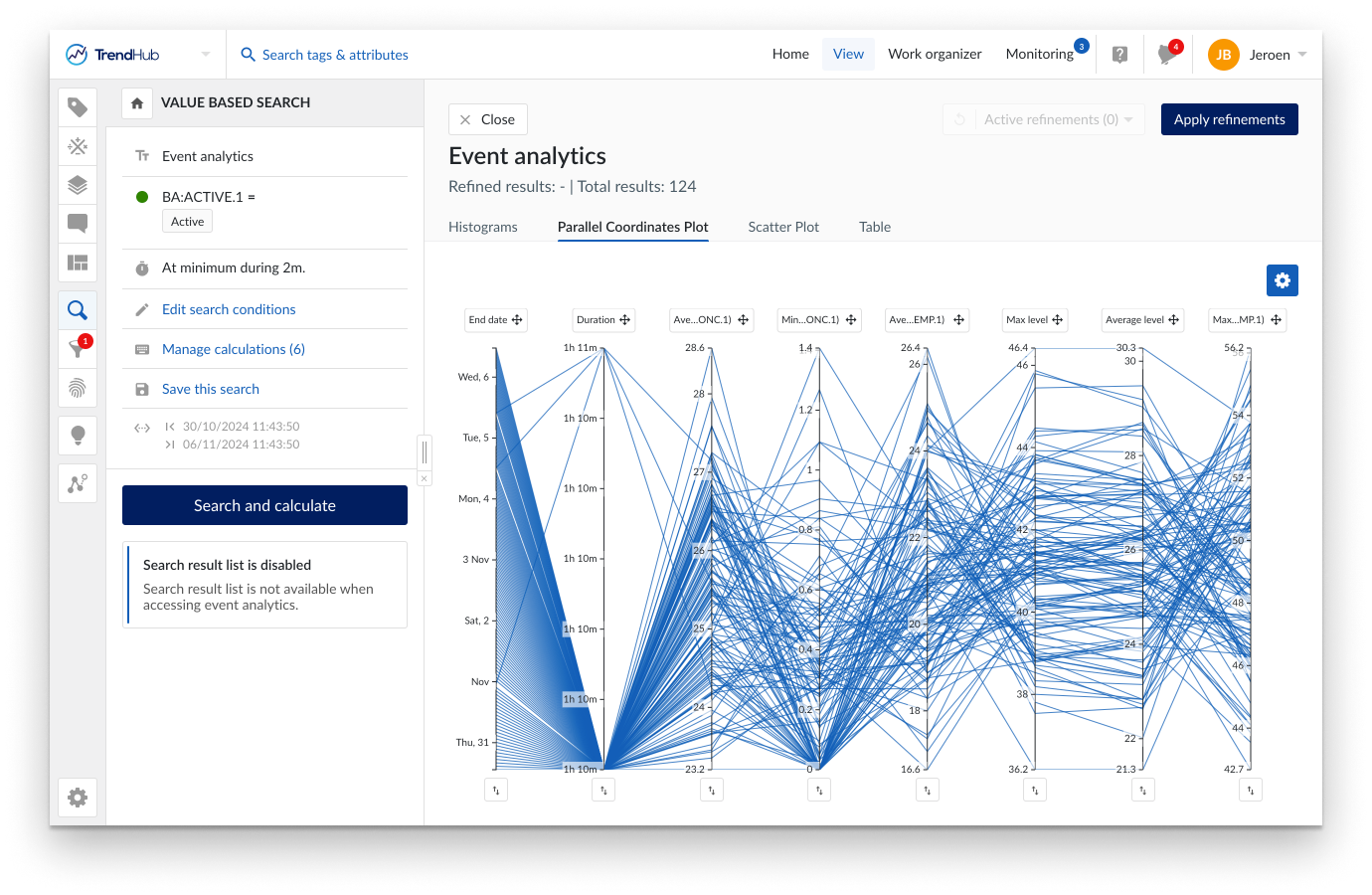Image resolution: width=1372 pixels, height=895 pixels.
Task: Invert the Duration axis sort toggle
Action: pyautogui.click(x=603, y=791)
